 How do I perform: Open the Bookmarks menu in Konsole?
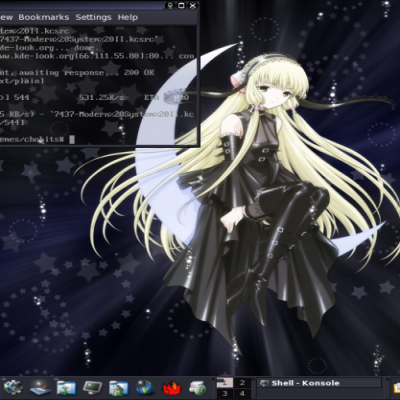44,17
